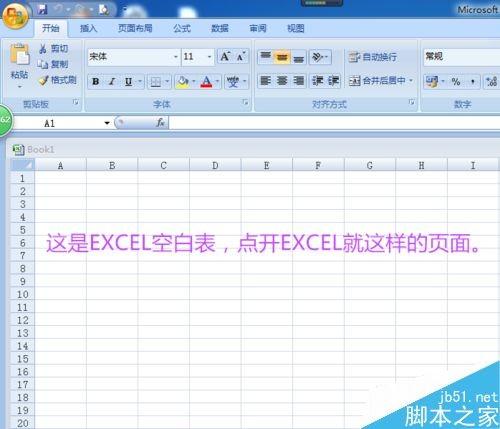Apply the yellow fill color
Image resolution: width=500 pixels, height=429 pixels.
pos(183,81)
